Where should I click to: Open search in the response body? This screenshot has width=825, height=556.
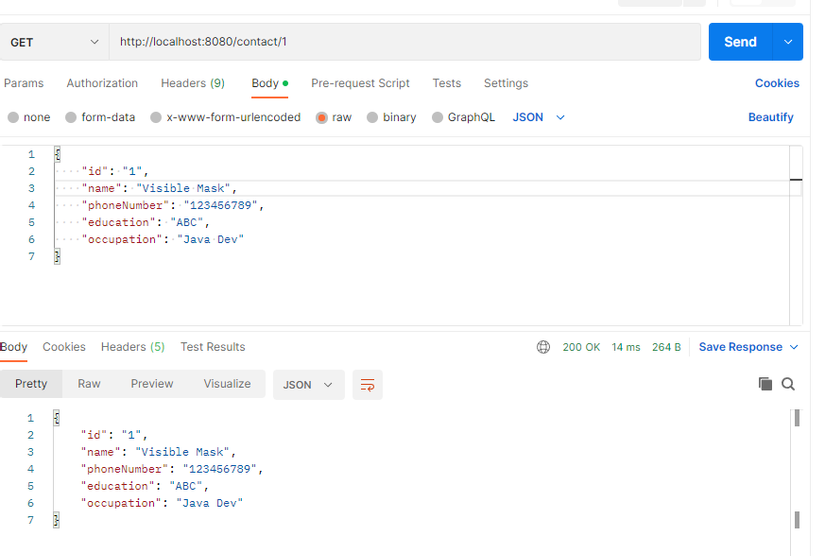tap(788, 384)
